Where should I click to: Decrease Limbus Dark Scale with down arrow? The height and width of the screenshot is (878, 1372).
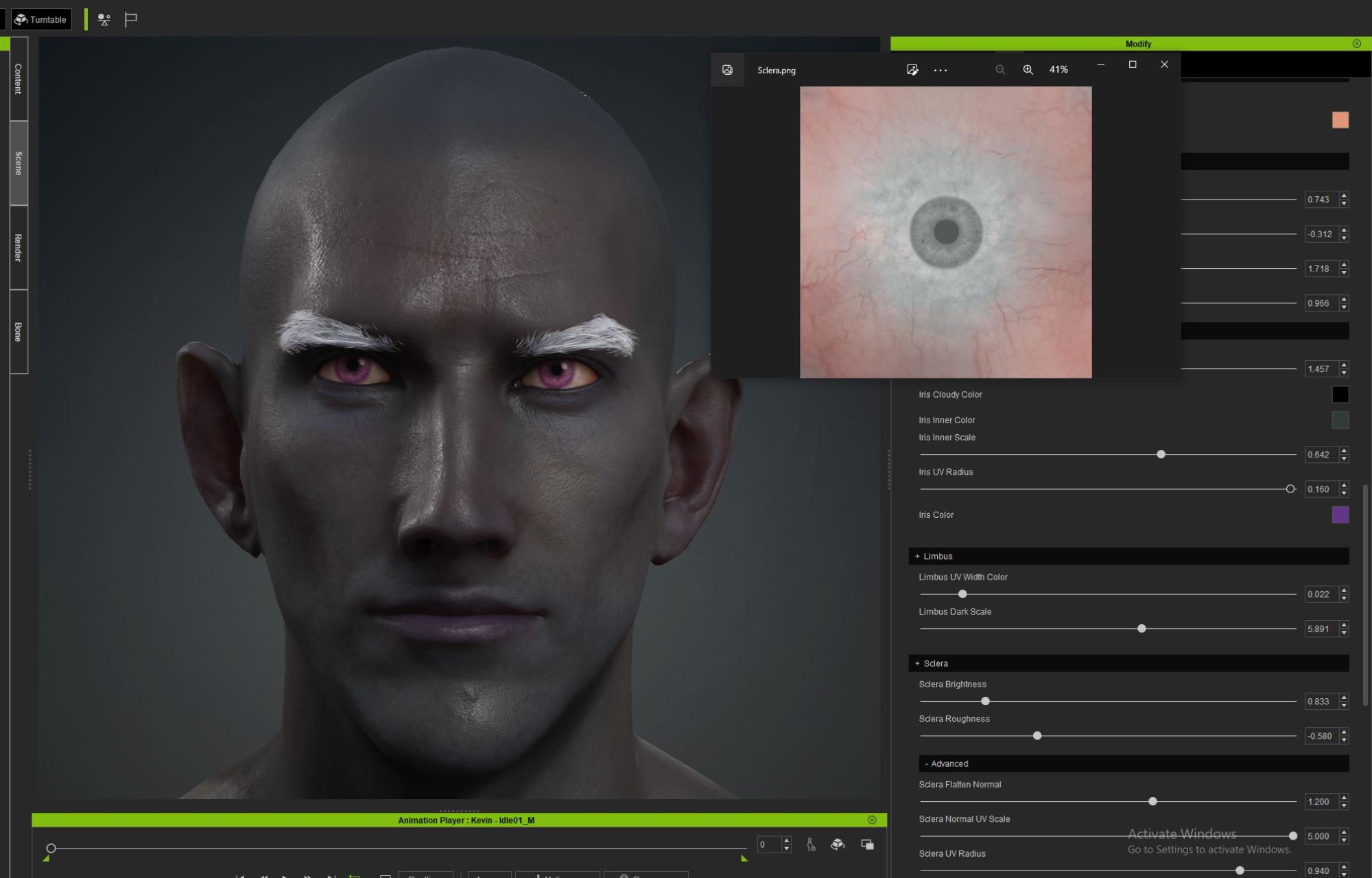coord(1344,632)
